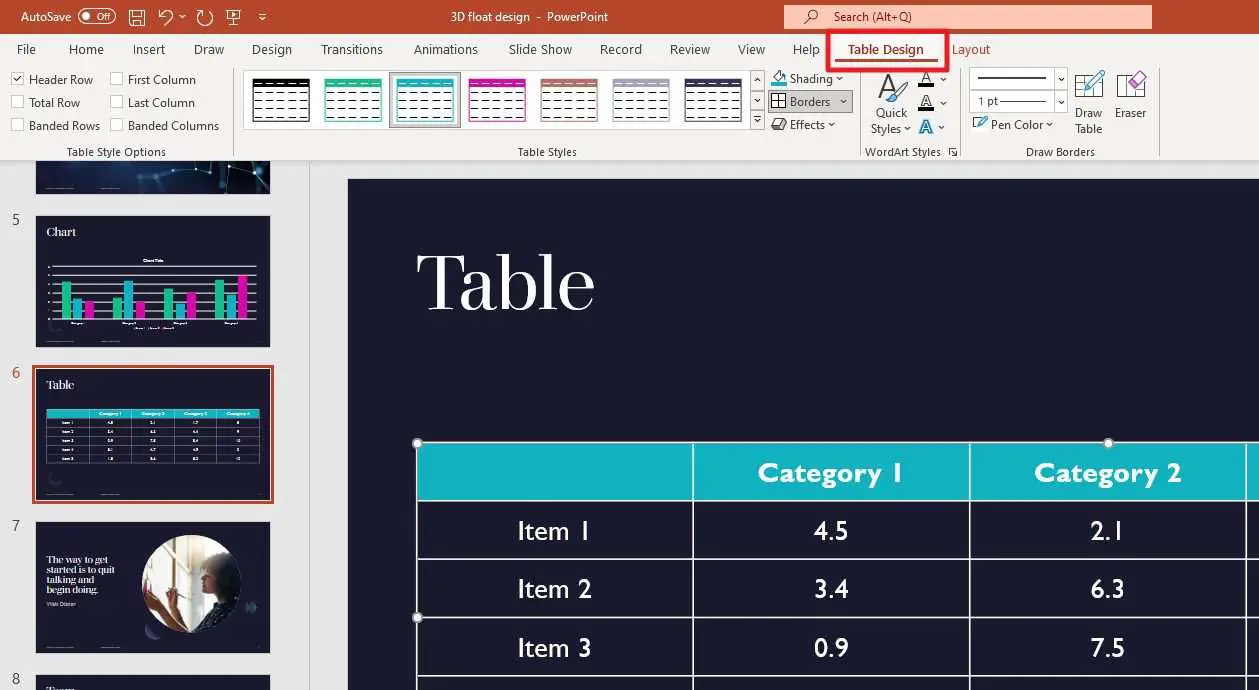The width and height of the screenshot is (1259, 690).
Task: Open the Text Fill dropdown arrow
Action: (944, 79)
